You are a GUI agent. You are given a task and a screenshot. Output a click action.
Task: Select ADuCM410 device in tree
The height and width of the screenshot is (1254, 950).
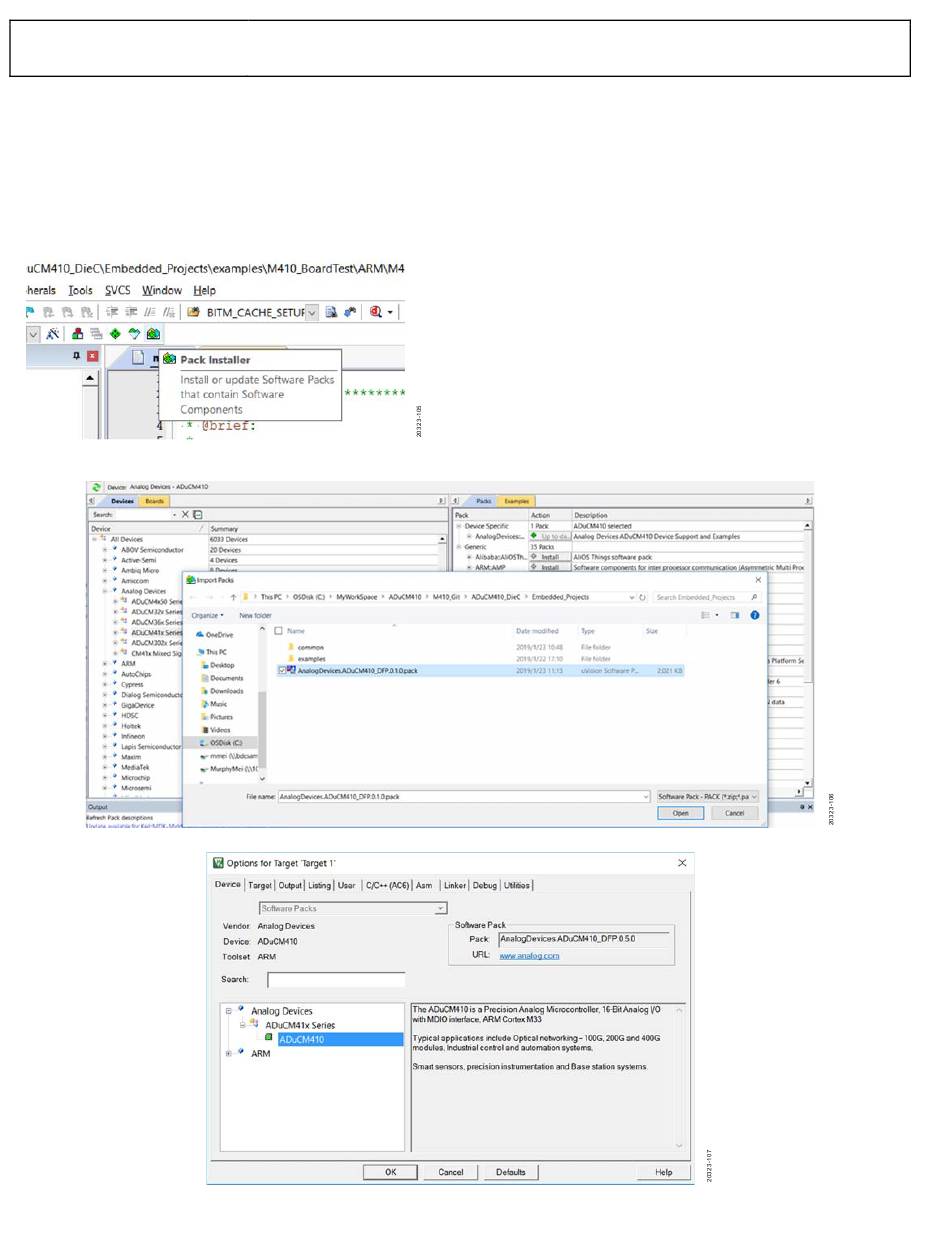pos(301,1040)
